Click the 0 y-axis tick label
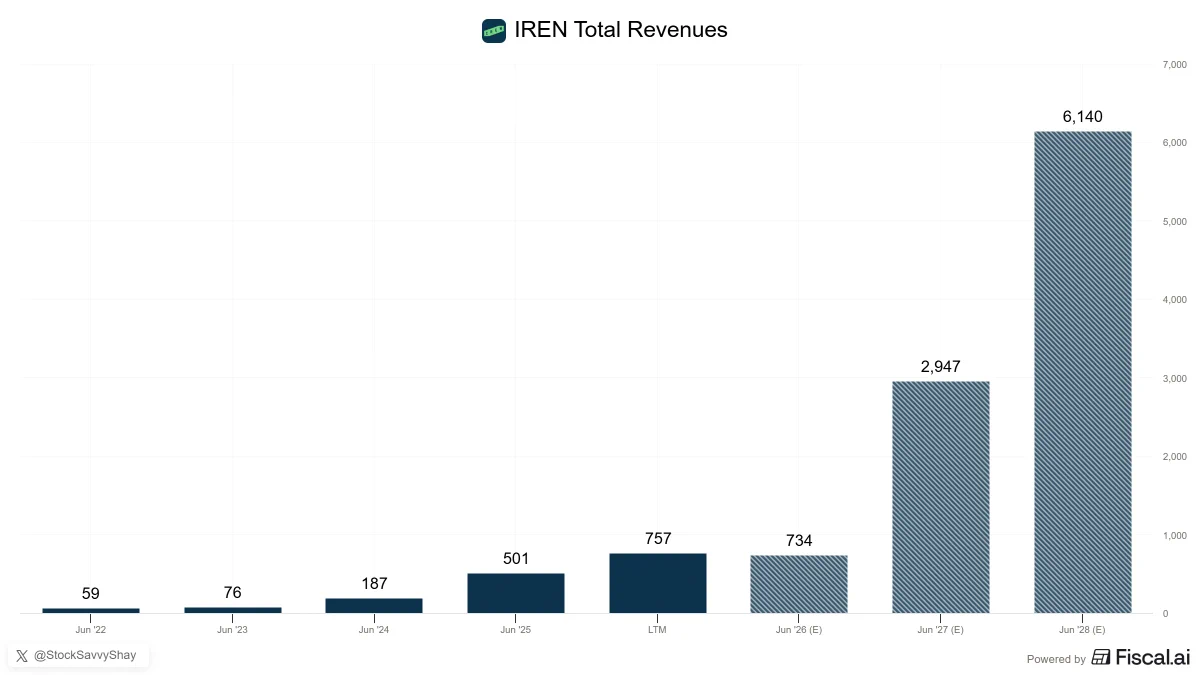This screenshot has height=675, width=1200. coord(1165,613)
